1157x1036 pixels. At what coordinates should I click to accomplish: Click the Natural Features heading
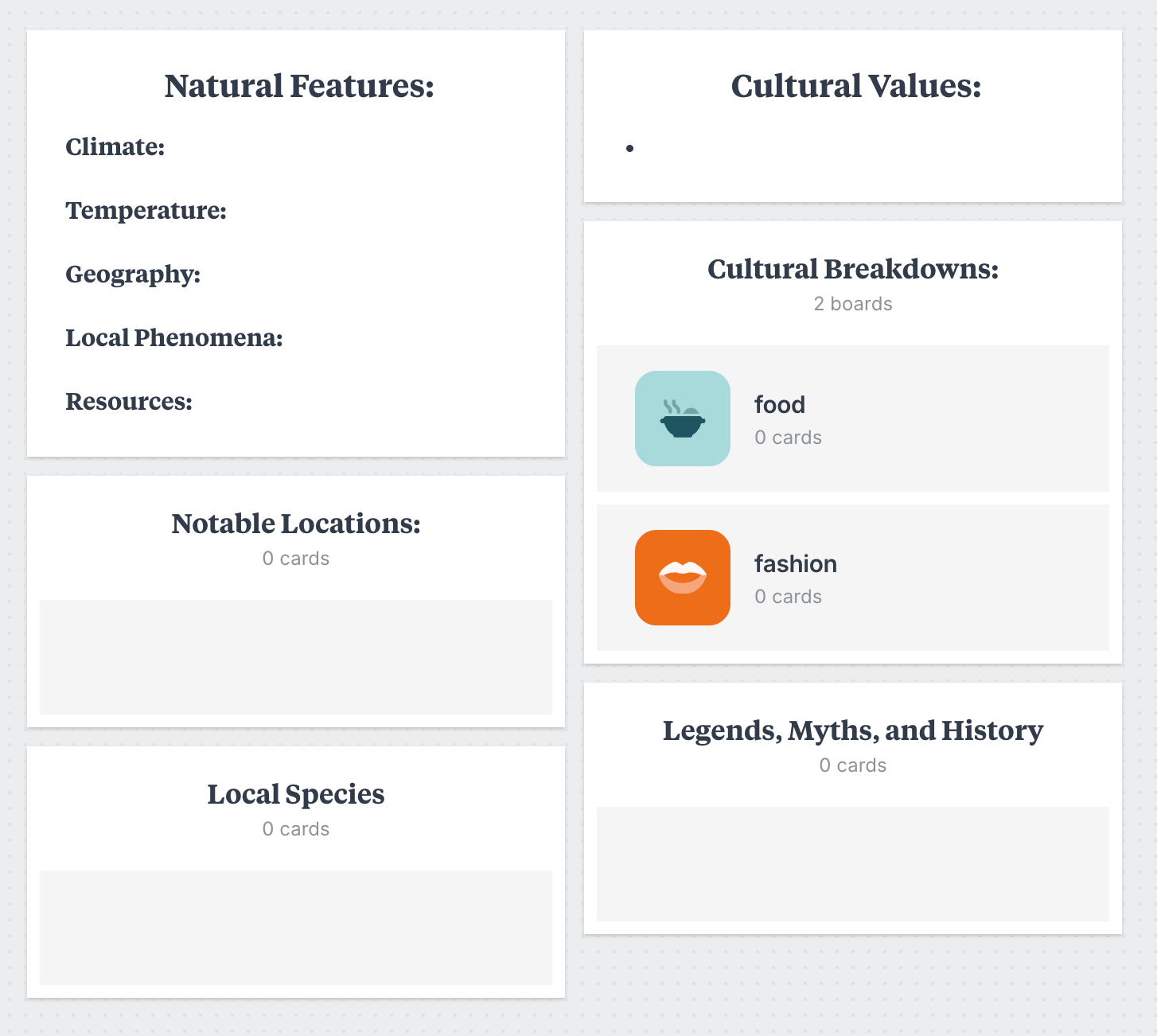click(x=299, y=86)
